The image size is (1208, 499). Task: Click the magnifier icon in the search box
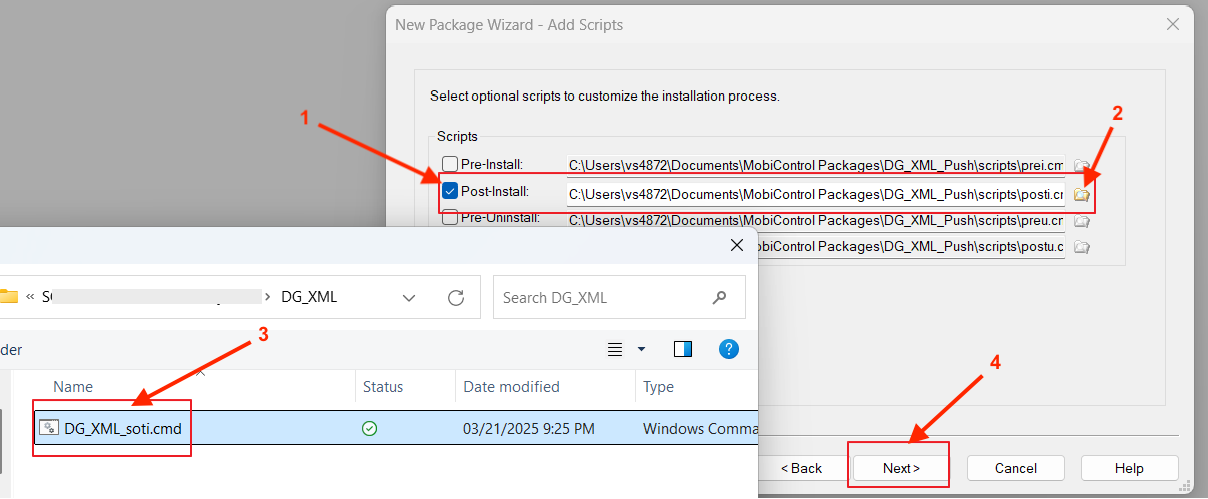[x=719, y=297]
